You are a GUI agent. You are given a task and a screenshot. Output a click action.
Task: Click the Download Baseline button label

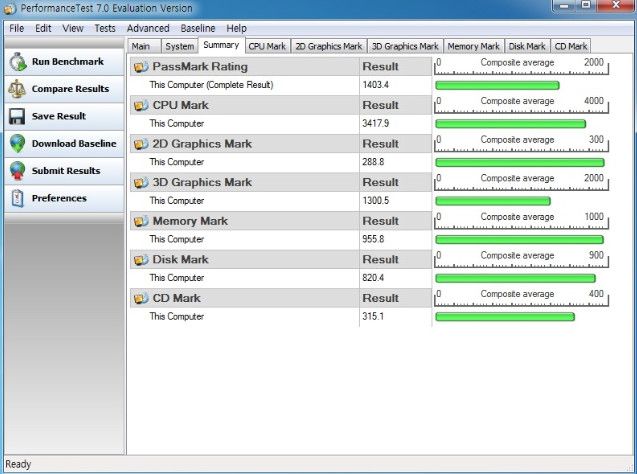click(74, 144)
